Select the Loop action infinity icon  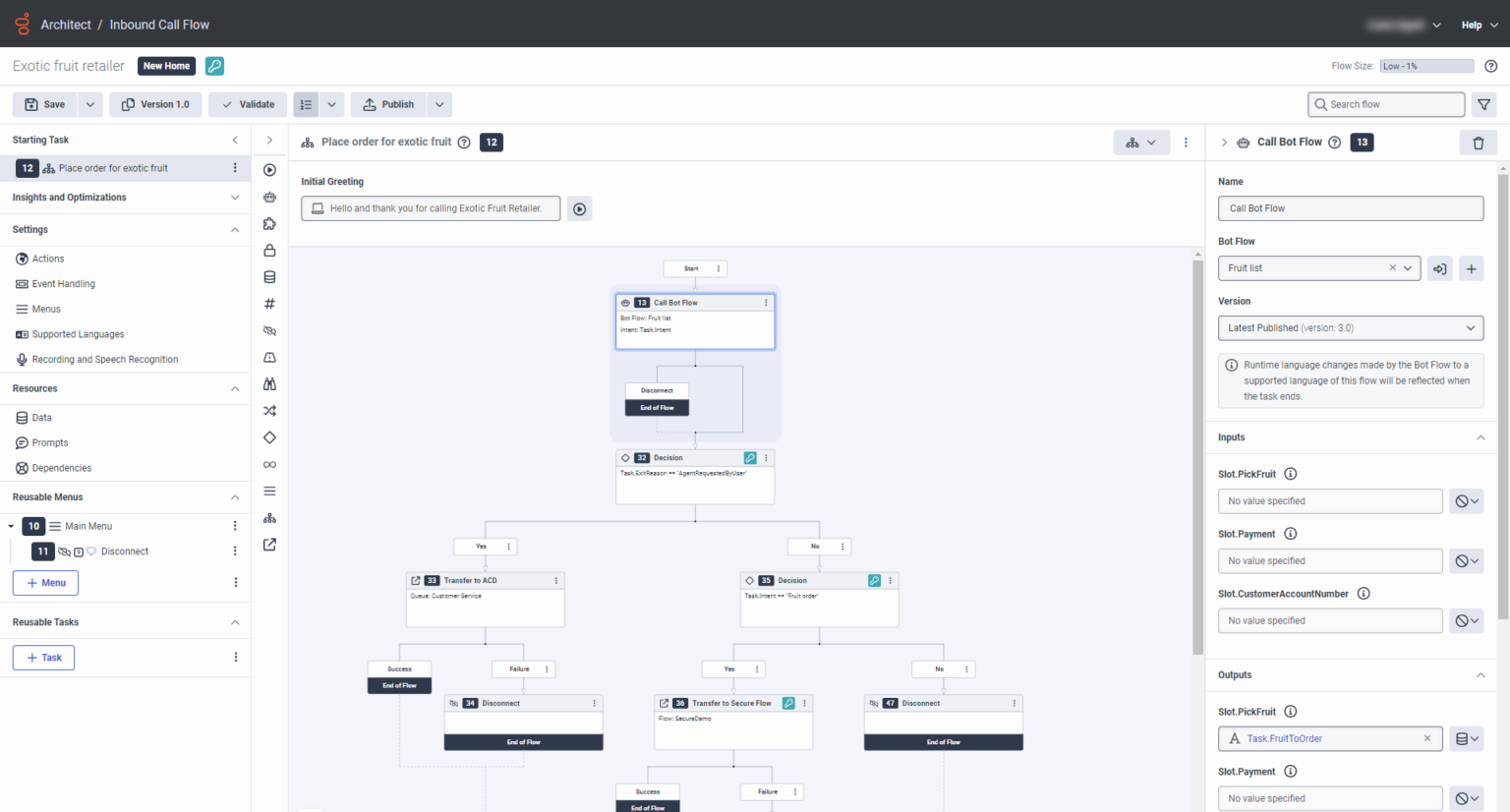pyautogui.click(x=269, y=464)
